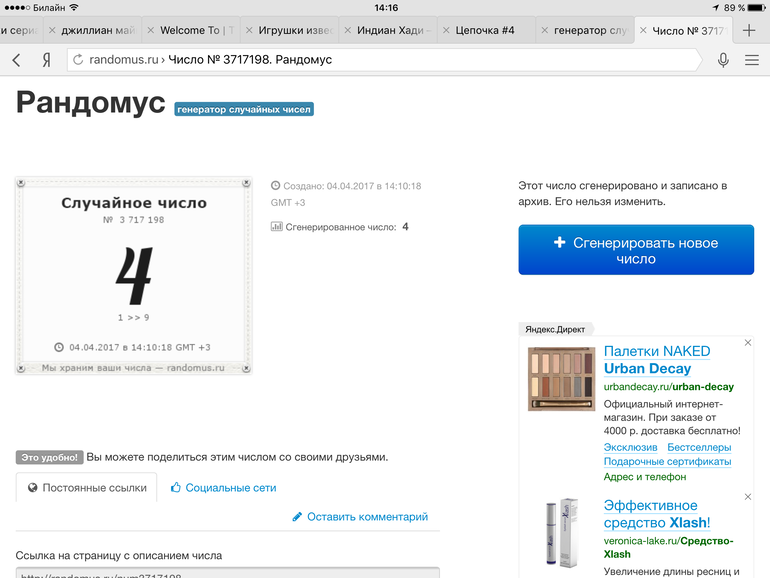Close the Xlash ad
Viewport: 770px width, 578px height.
coord(747,497)
